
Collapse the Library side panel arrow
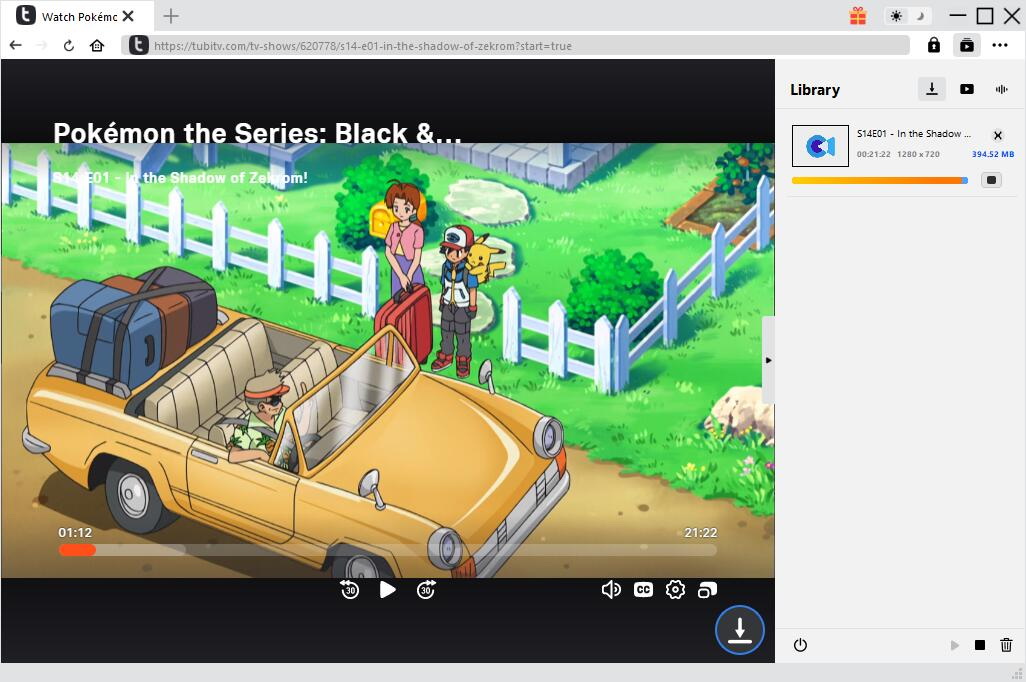768,360
